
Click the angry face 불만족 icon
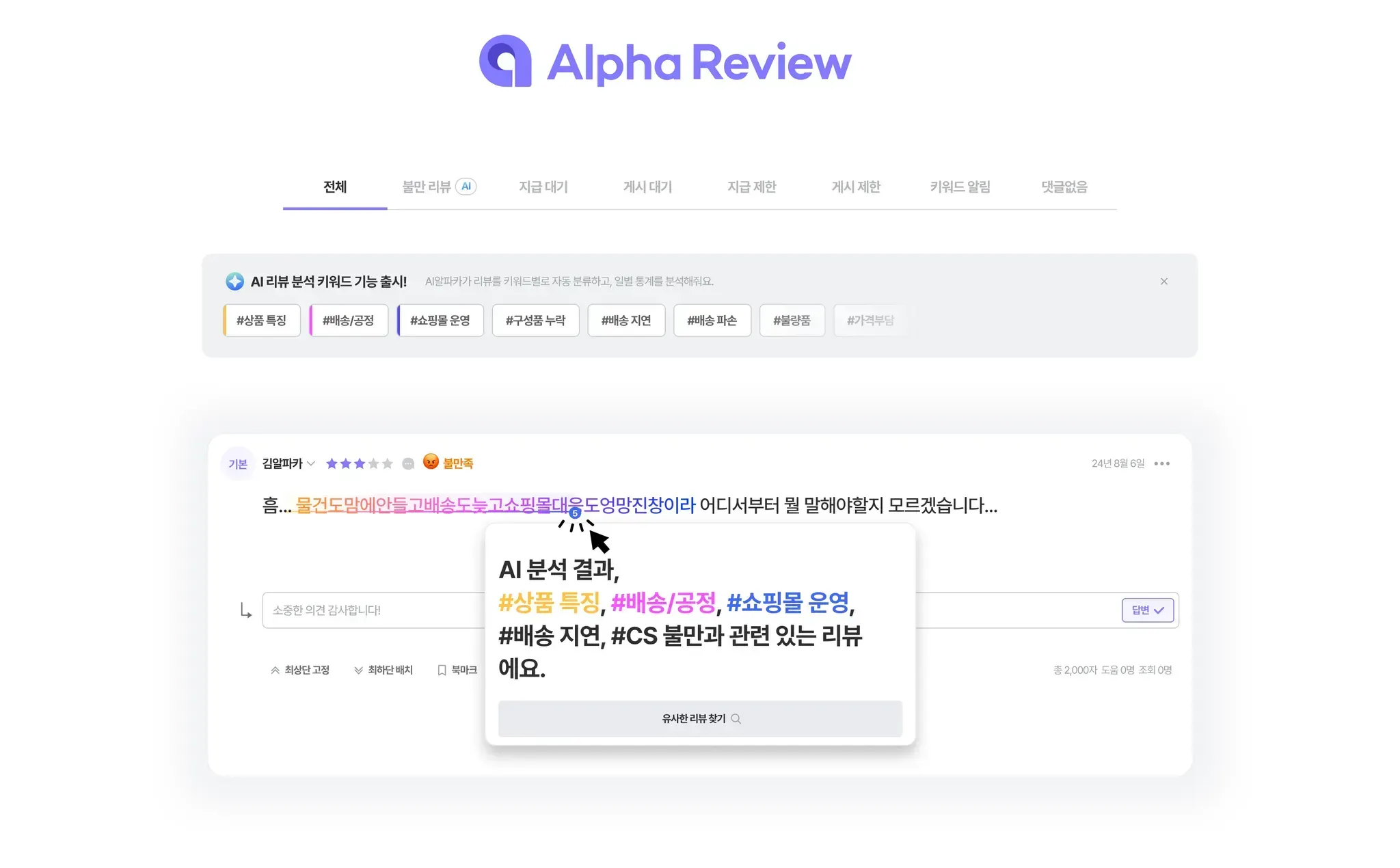431,462
